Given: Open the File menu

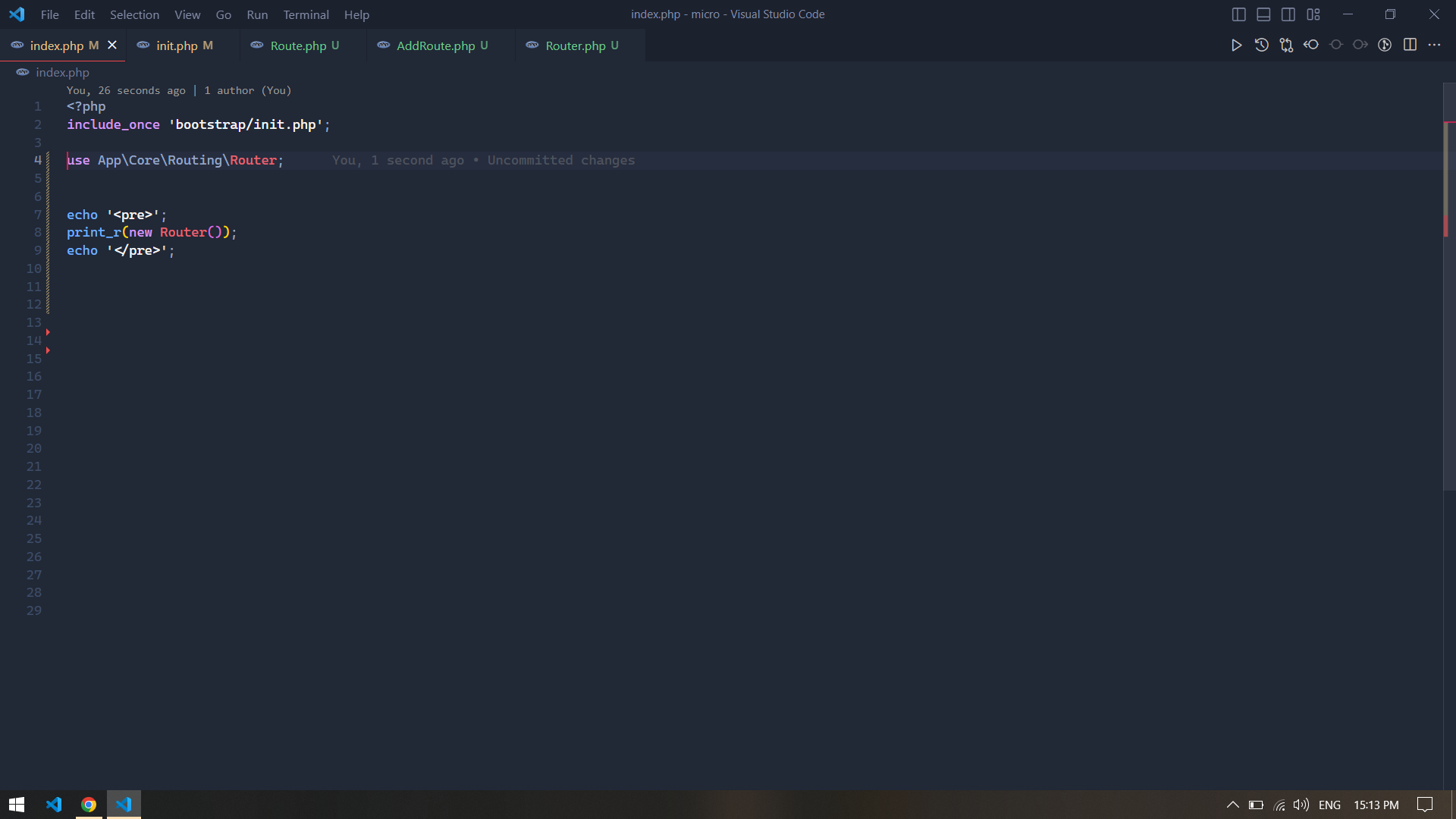Looking at the screenshot, I should (x=50, y=14).
